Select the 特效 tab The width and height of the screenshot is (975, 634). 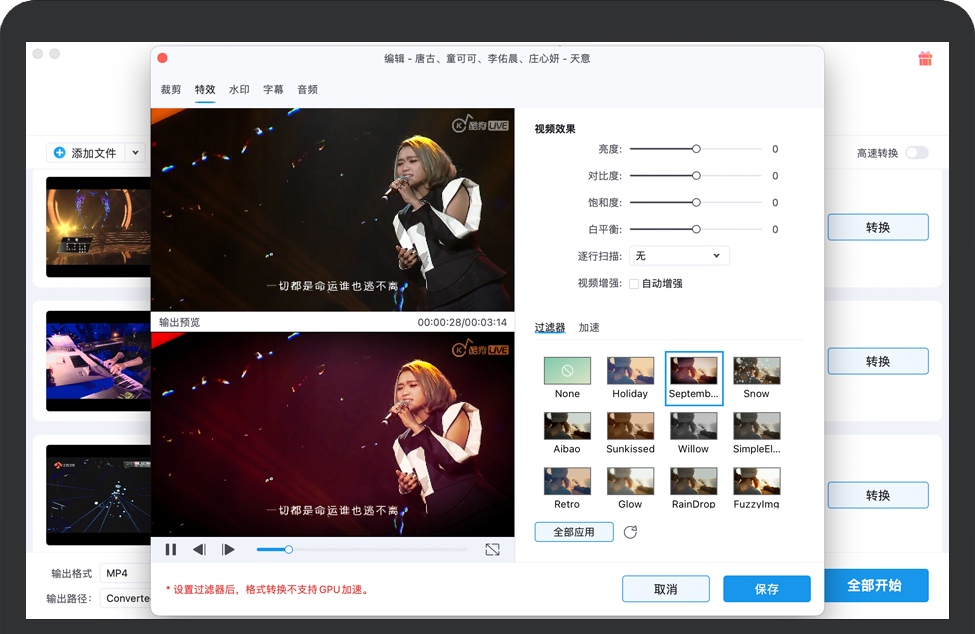(x=205, y=90)
